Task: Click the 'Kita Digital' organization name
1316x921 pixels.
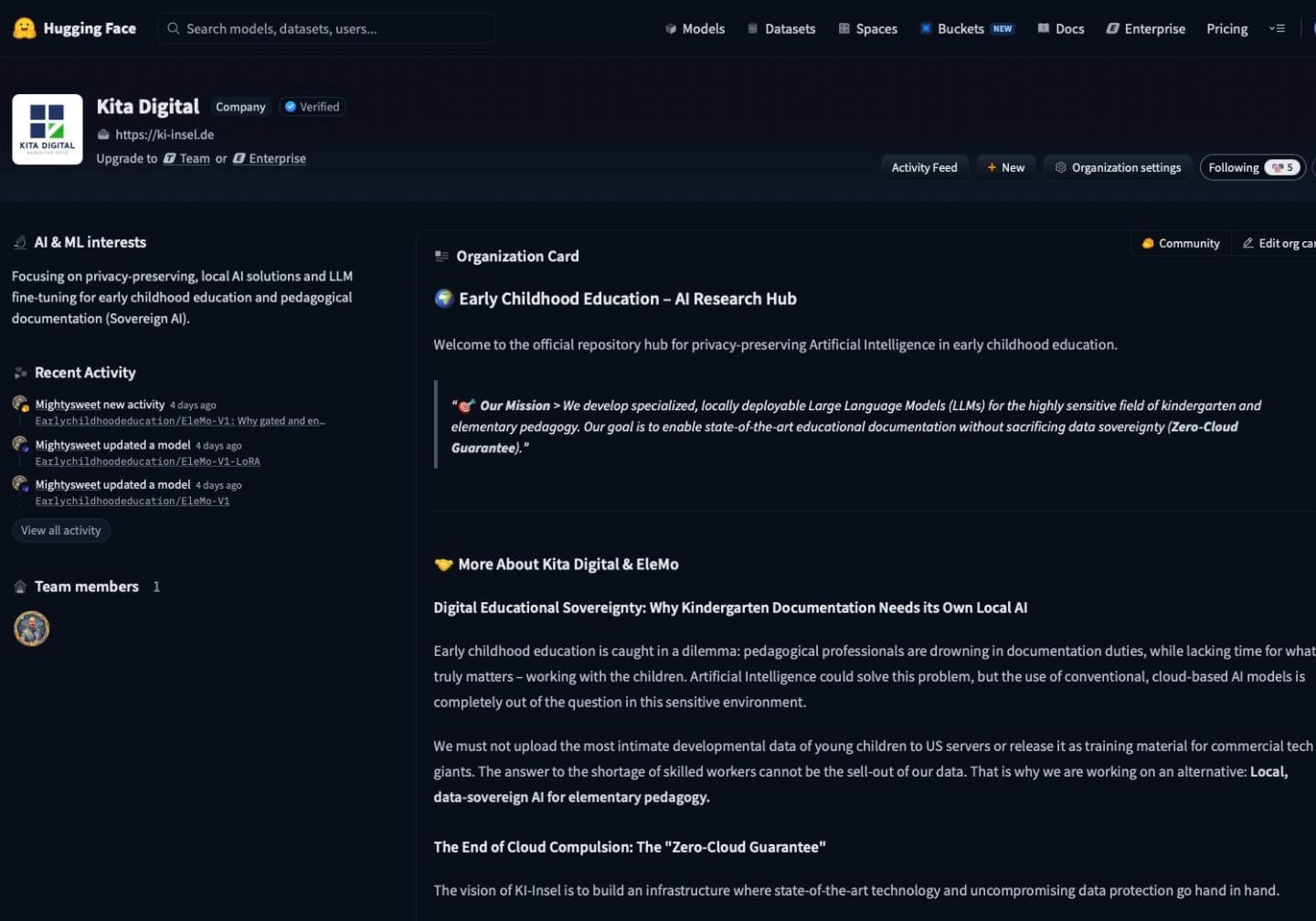Action: [x=148, y=107]
